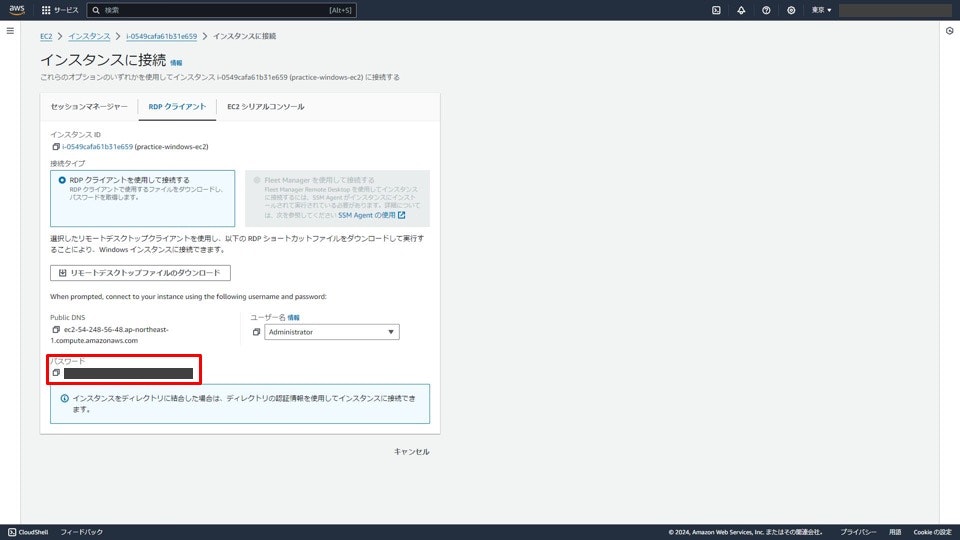
Task: Click リモートデスクトップファイルのダウンロード button
Action: pyautogui.click(x=140, y=272)
